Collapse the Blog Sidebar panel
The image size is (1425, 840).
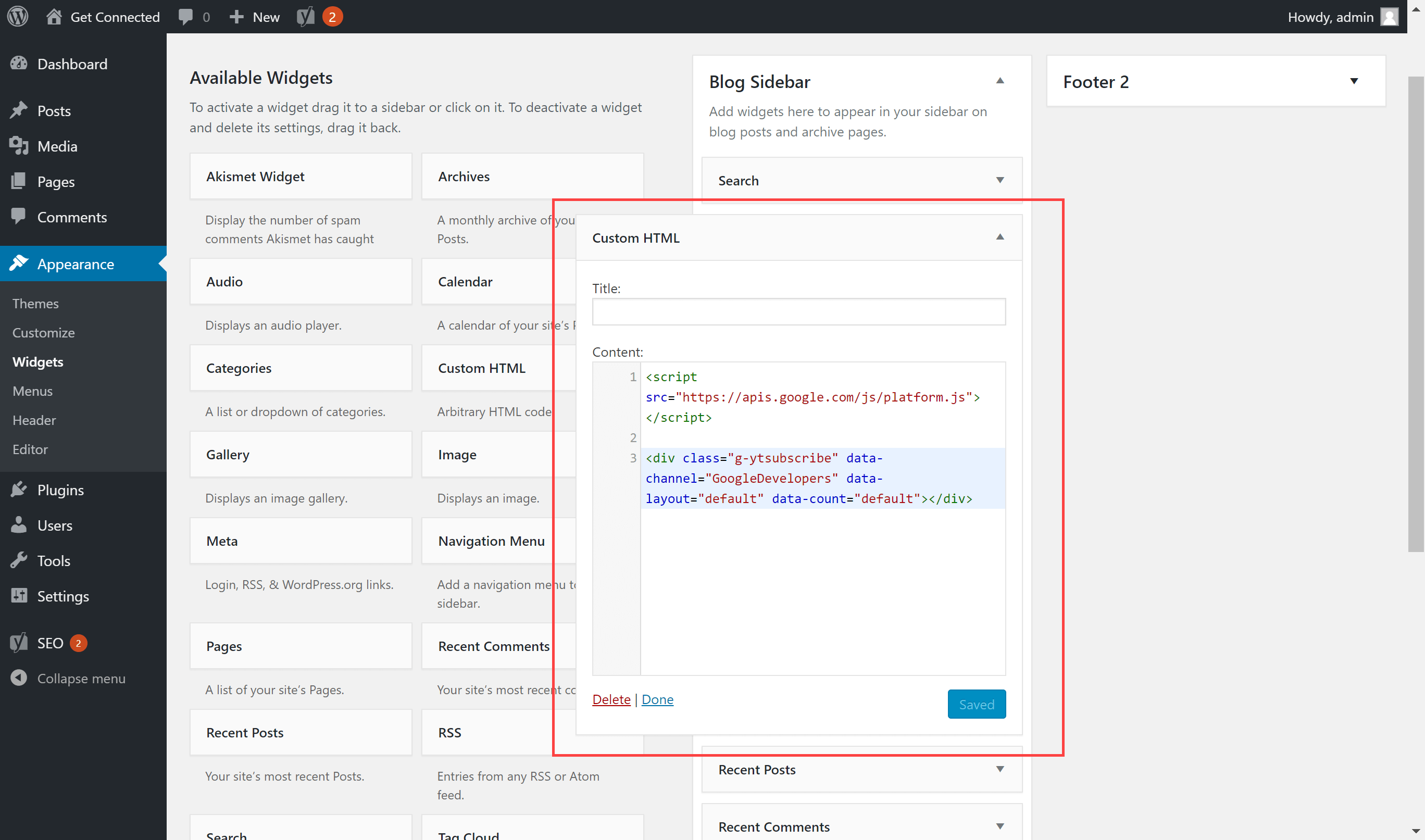tap(1000, 81)
